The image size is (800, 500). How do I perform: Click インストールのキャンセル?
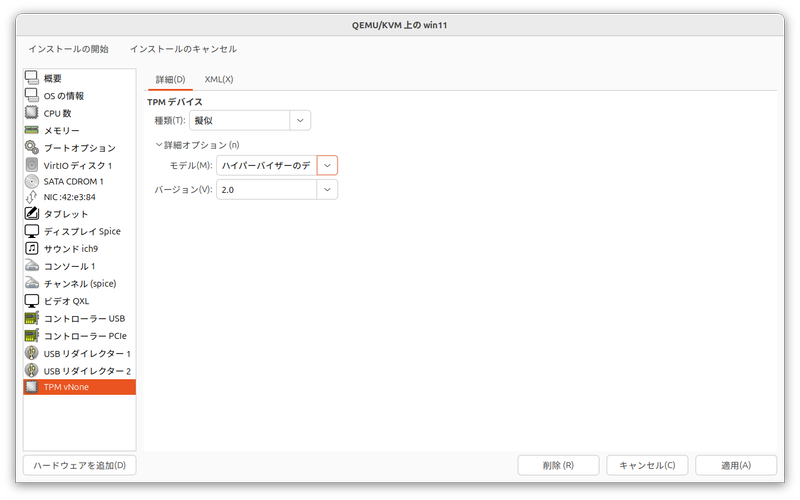183,49
